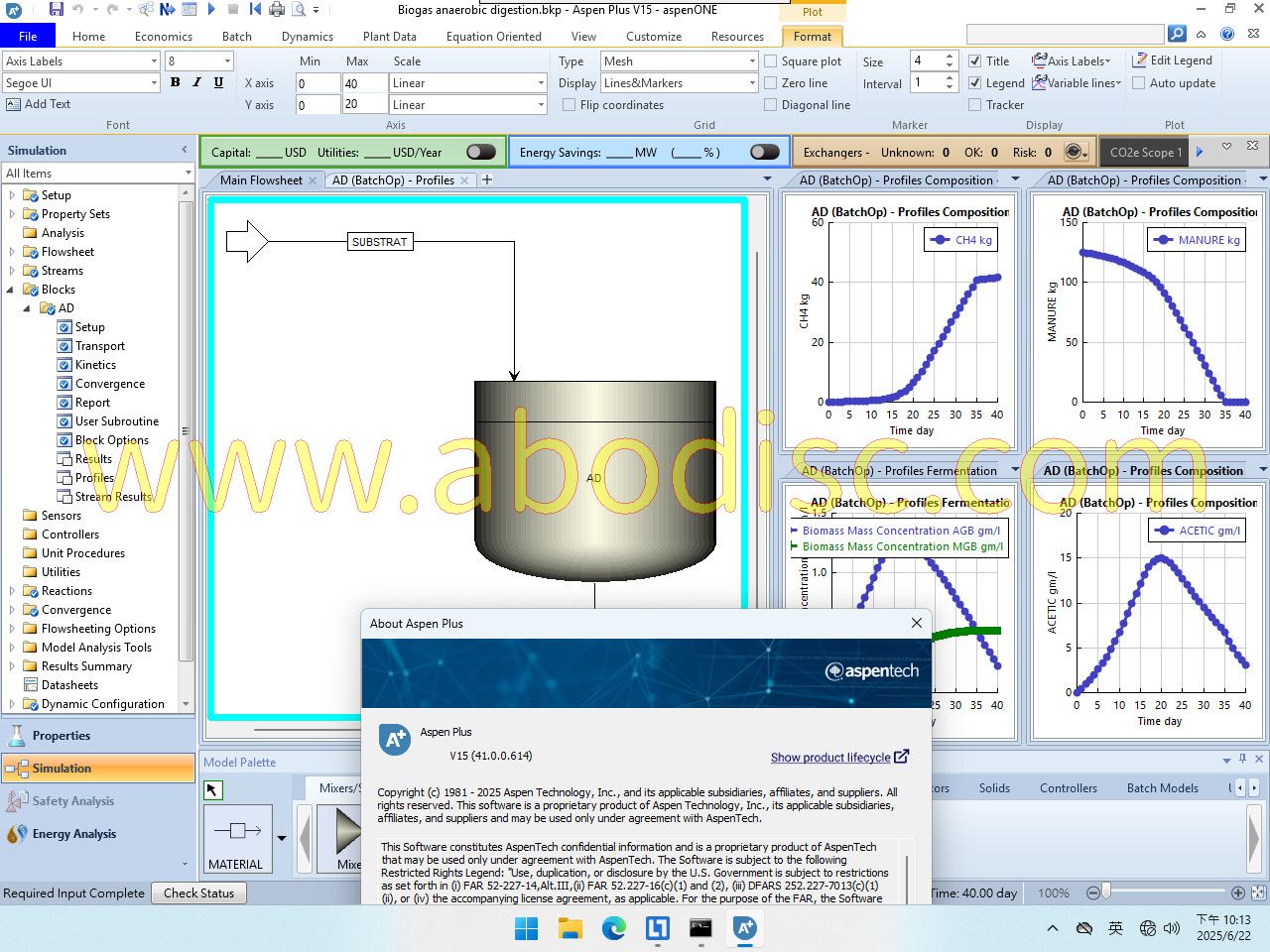Open the File menu
Image resolution: width=1270 pixels, height=952 pixels.
pos(28,37)
